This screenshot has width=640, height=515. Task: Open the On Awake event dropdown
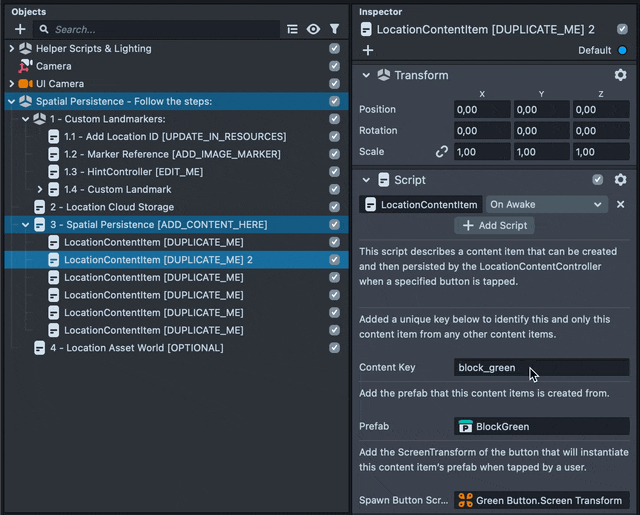point(546,204)
